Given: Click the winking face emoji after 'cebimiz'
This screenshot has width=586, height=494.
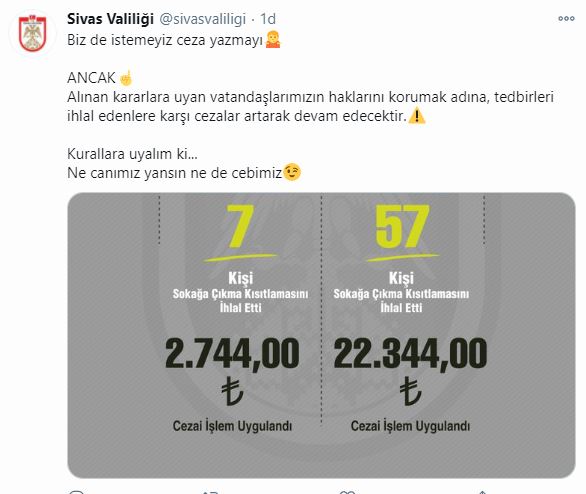Looking at the screenshot, I should click(292, 172).
